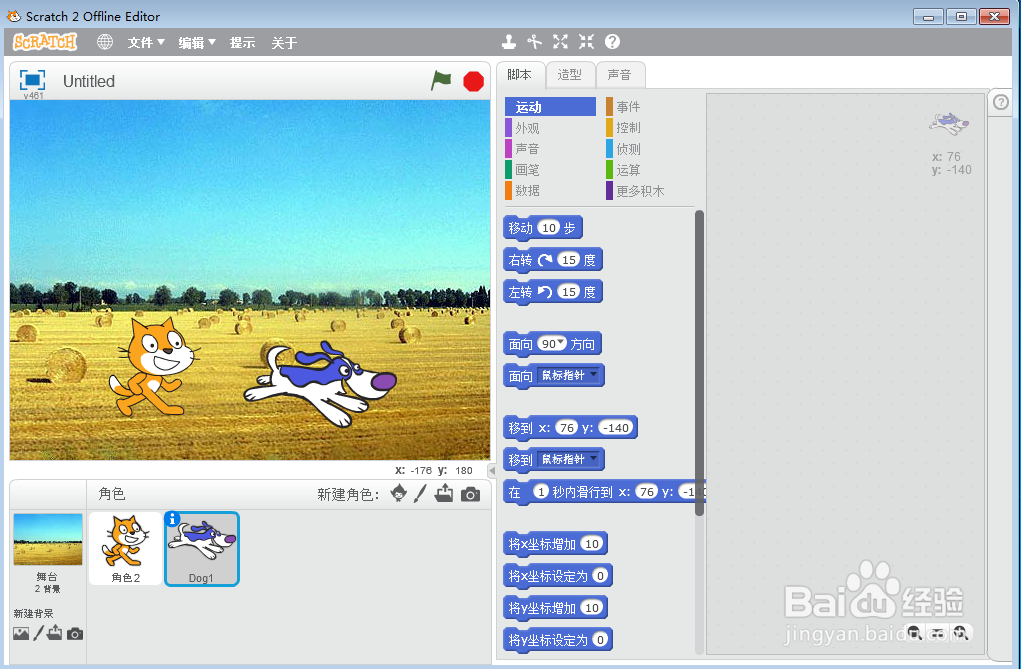Open the 文件 menu
Image resolution: width=1021 pixels, height=669 pixels.
146,43
